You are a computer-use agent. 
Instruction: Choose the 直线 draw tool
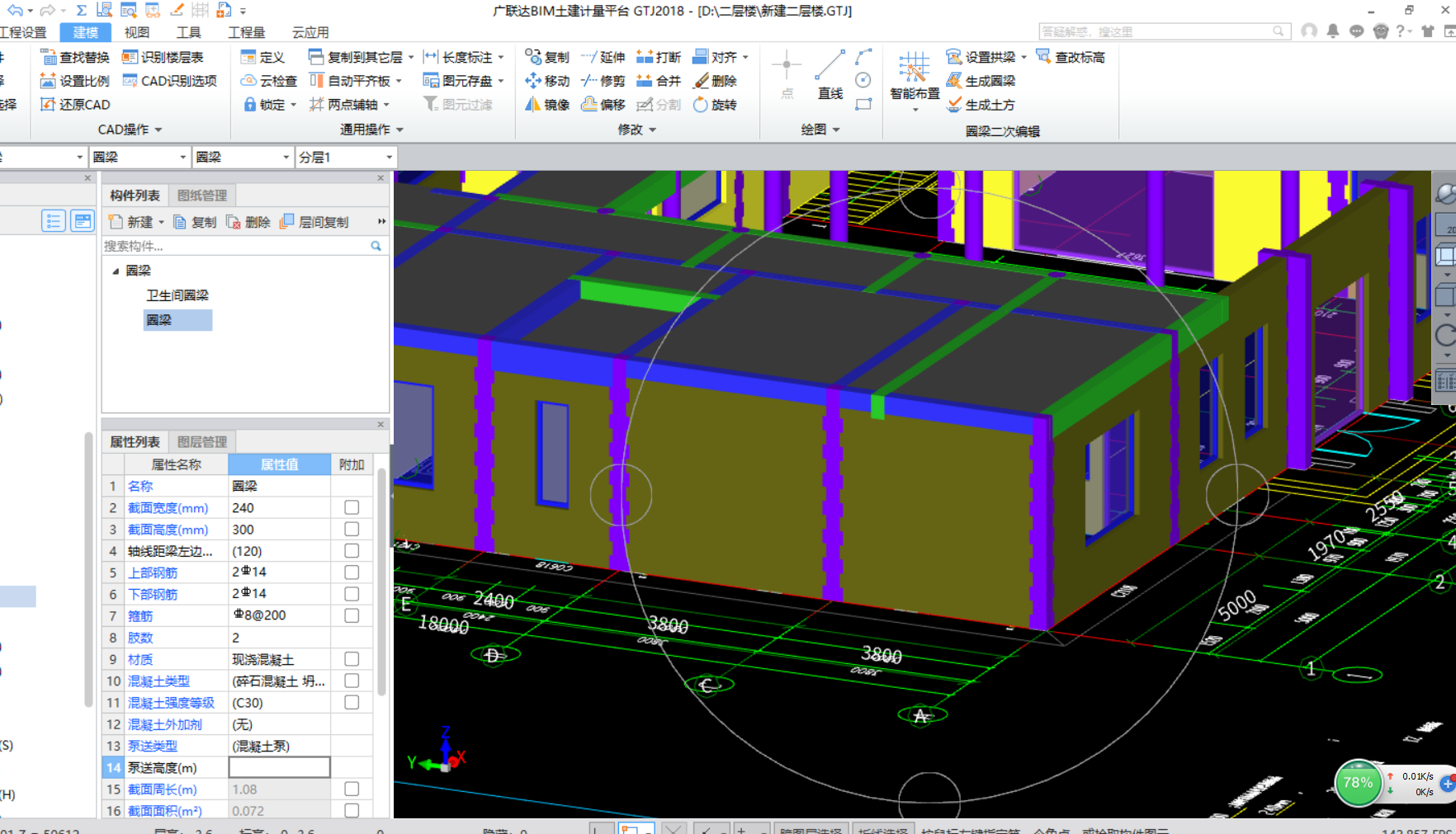coord(830,75)
